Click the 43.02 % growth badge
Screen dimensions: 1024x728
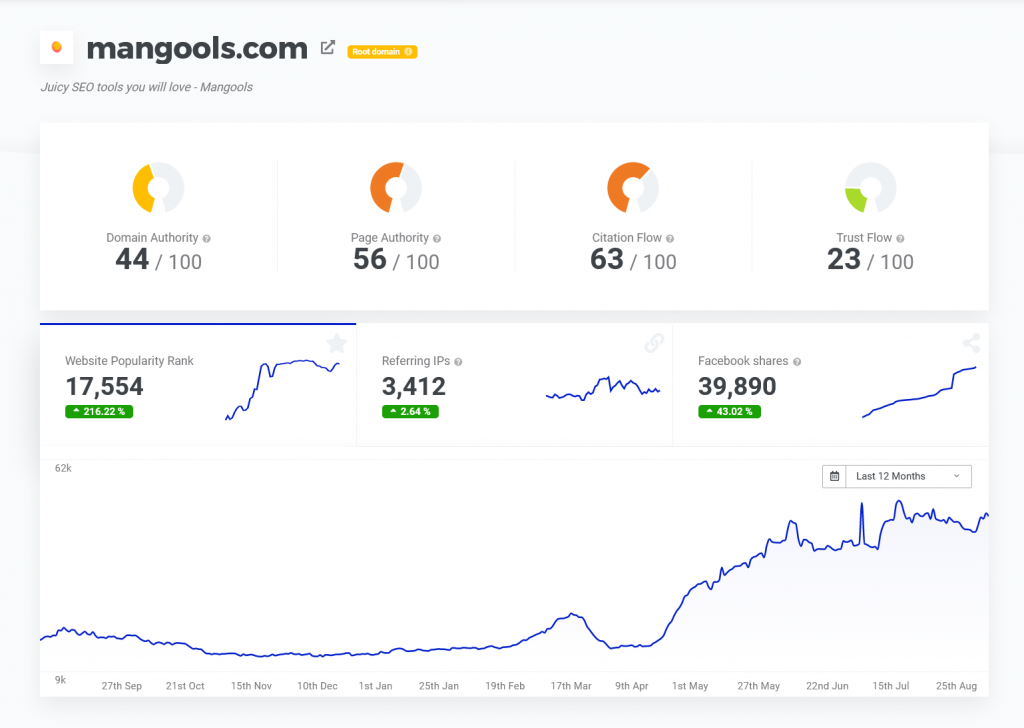729,411
